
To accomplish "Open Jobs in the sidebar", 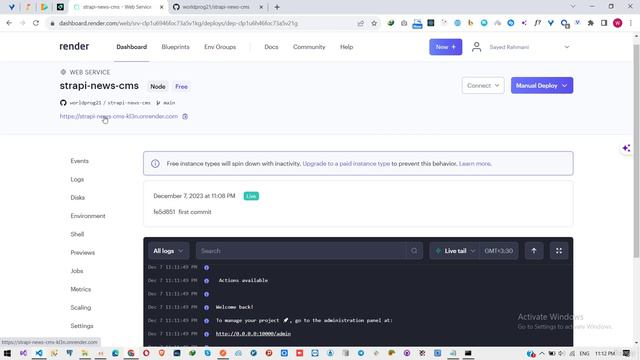I will pyautogui.click(x=77, y=271).
